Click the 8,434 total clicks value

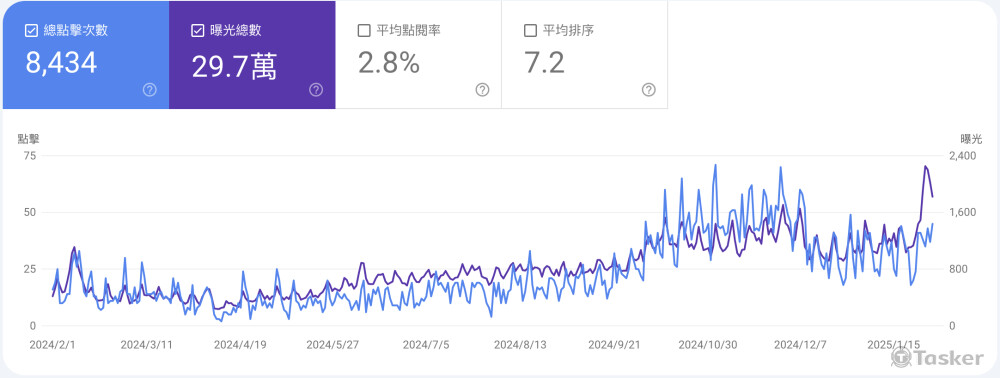pos(61,63)
